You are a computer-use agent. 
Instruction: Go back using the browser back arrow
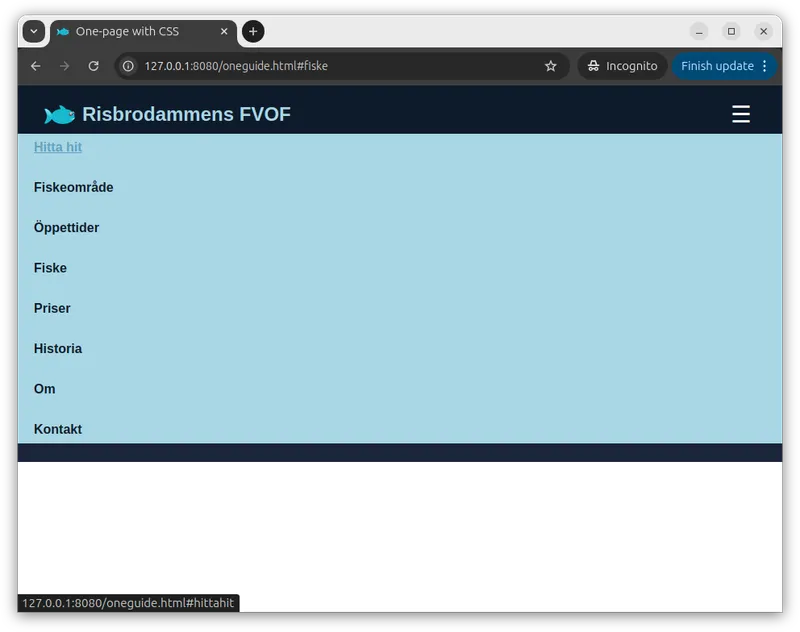[x=36, y=66]
